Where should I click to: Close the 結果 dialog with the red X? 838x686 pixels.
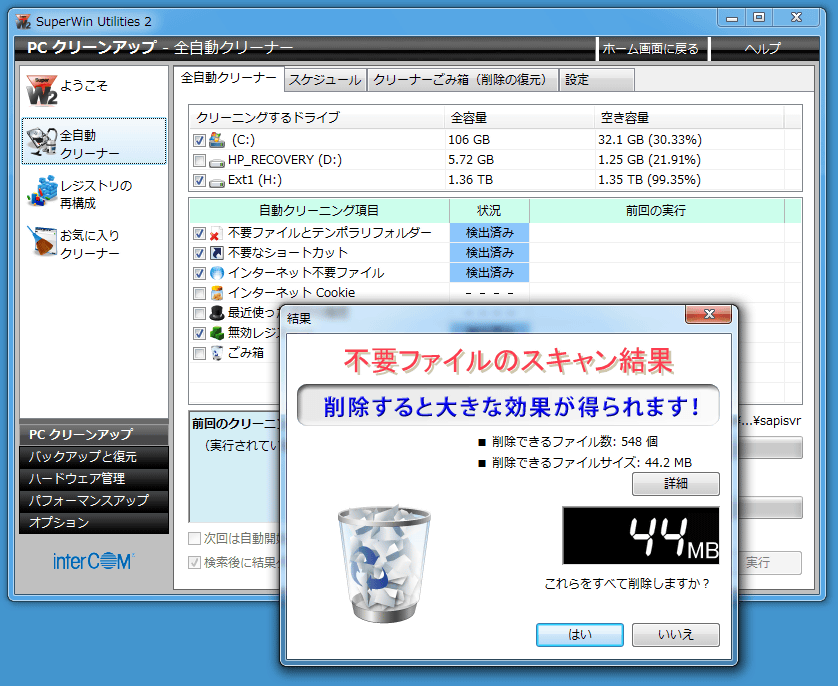pyautogui.click(x=709, y=314)
